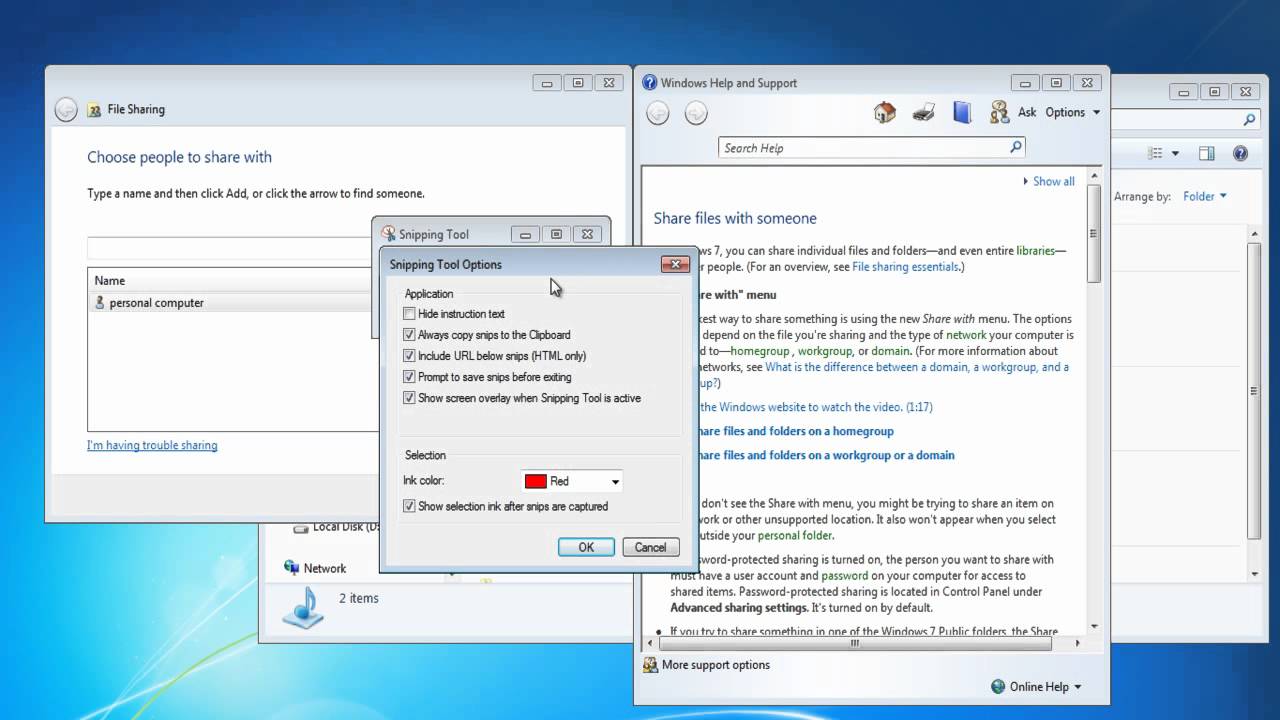Click the personal computer user icon
Image resolution: width=1280 pixels, height=720 pixels.
click(99, 302)
